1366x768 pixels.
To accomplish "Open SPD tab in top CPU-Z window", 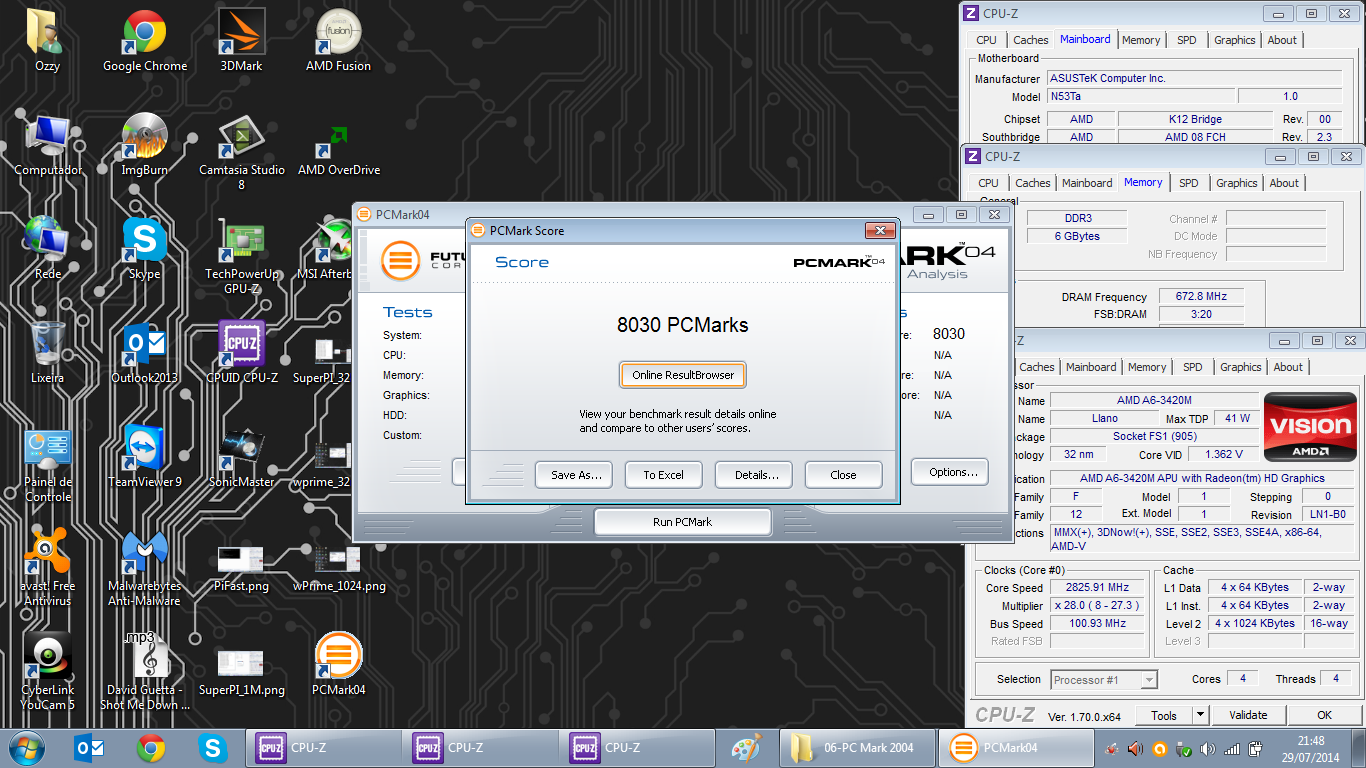I will pyautogui.click(x=1187, y=40).
